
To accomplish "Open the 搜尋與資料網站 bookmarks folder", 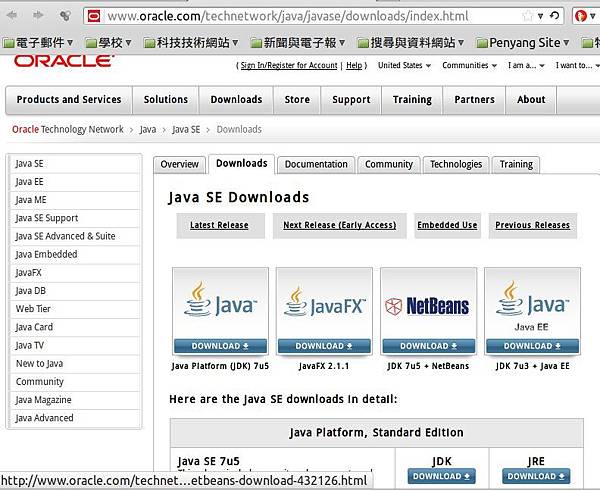I will [410, 42].
